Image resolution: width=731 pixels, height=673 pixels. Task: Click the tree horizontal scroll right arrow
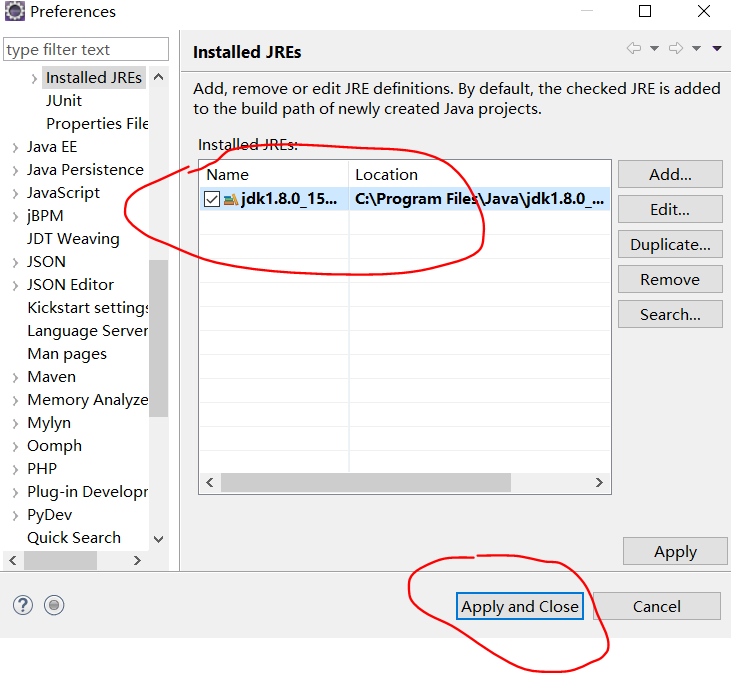[137, 561]
